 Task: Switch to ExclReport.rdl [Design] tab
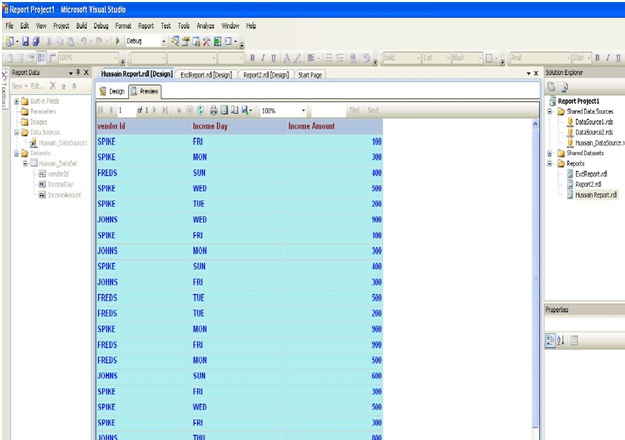point(206,75)
